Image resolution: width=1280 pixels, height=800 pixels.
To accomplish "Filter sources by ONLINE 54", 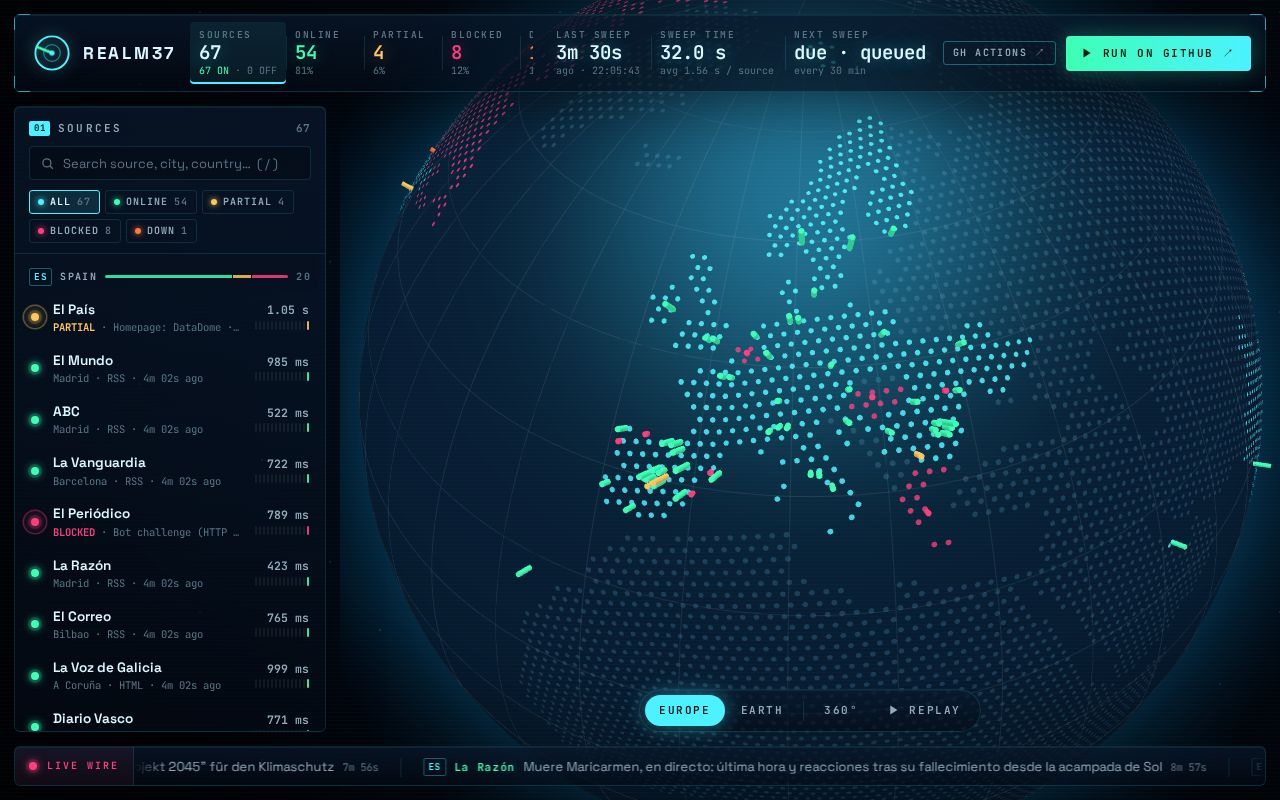I will tap(150, 202).
